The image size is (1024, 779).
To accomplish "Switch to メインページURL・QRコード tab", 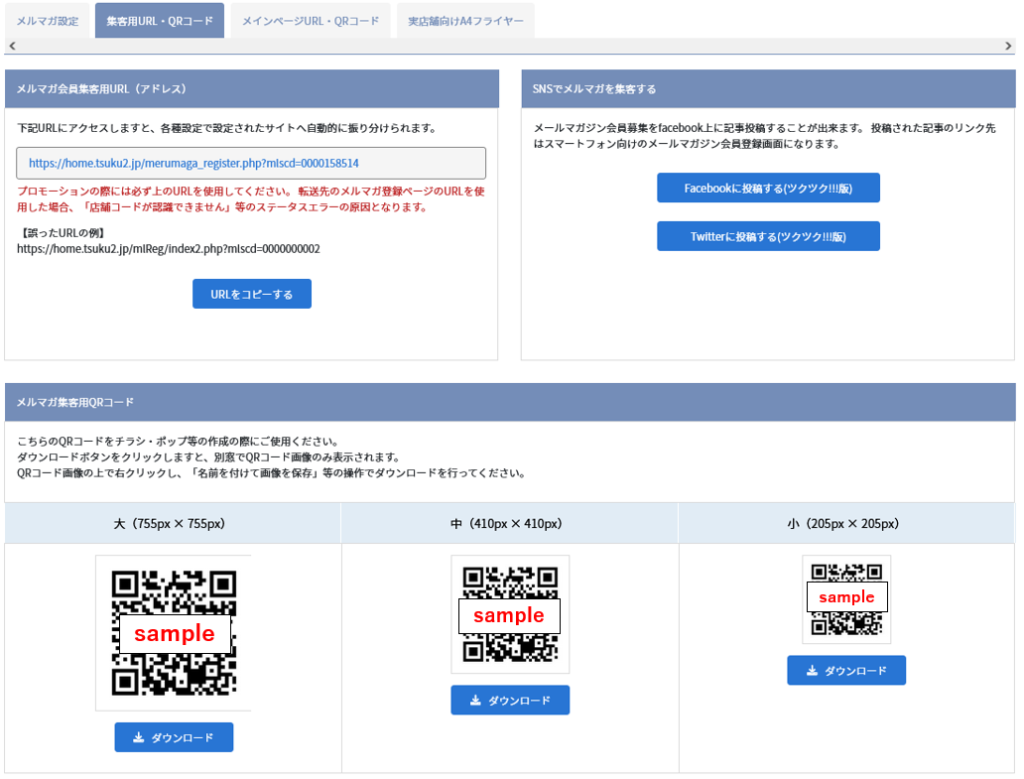I will pyautogui.click(x=310, y=21).
